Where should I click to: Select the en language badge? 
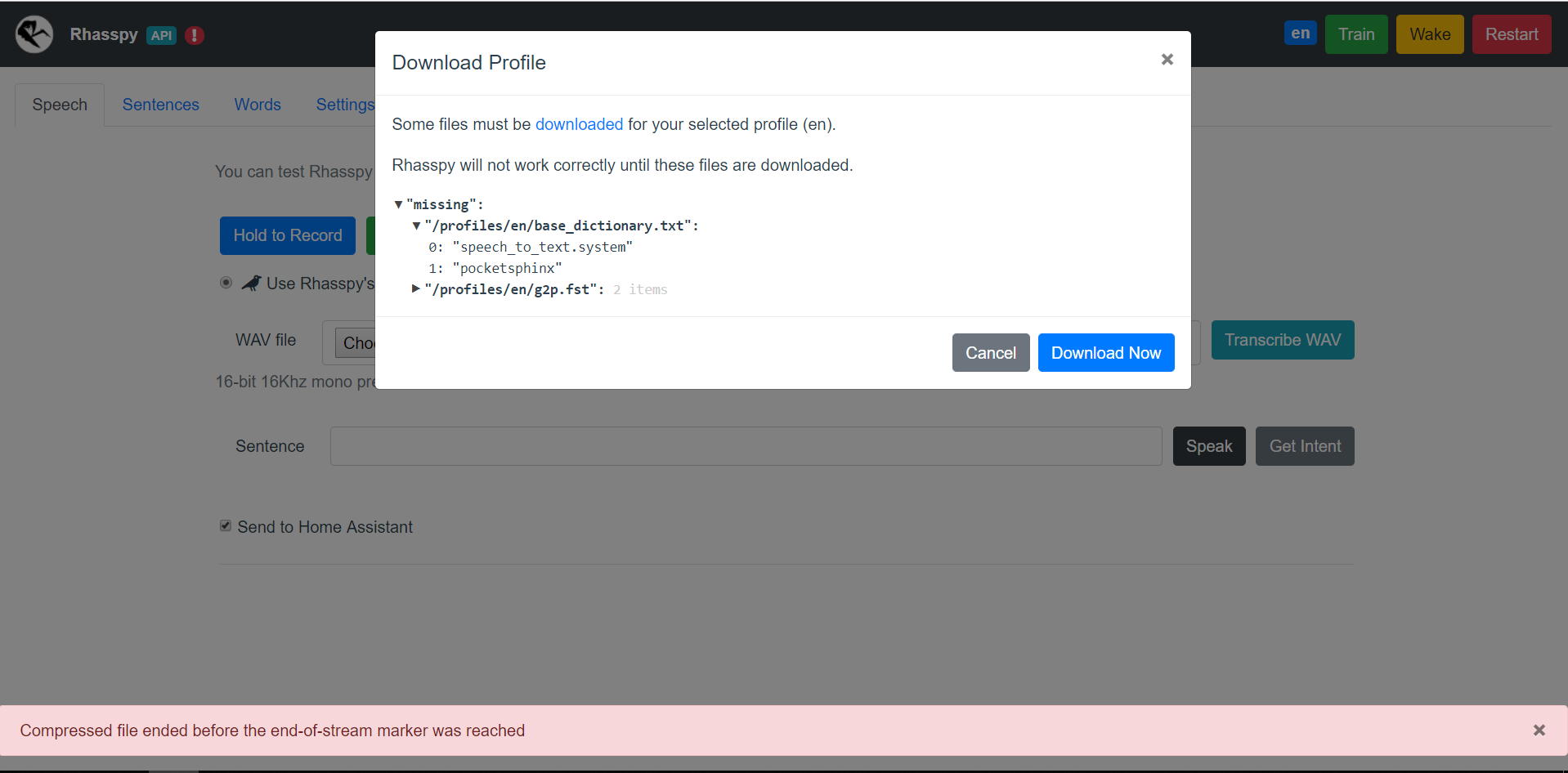1300,33
